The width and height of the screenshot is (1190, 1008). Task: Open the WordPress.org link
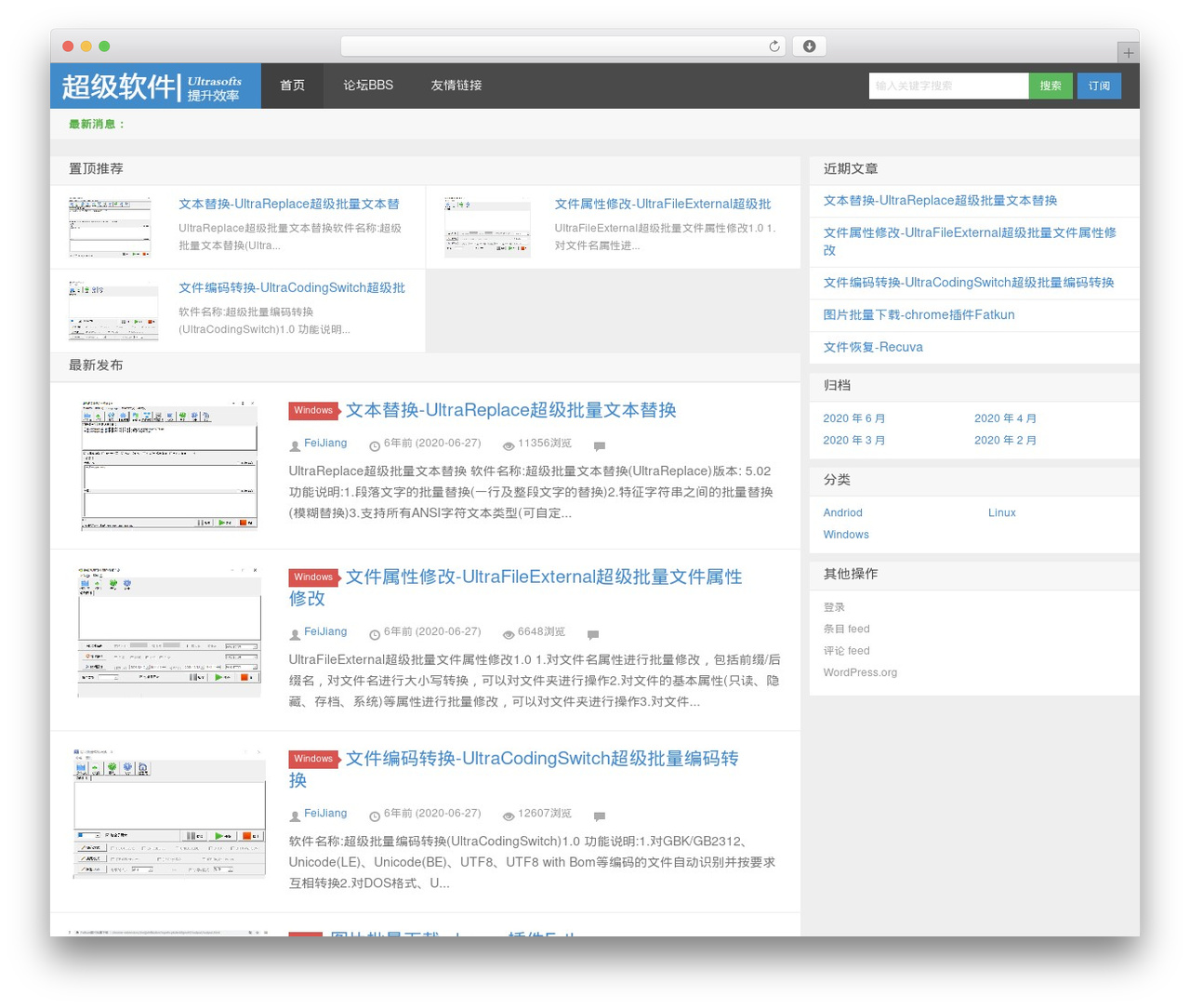pos(860,673)
